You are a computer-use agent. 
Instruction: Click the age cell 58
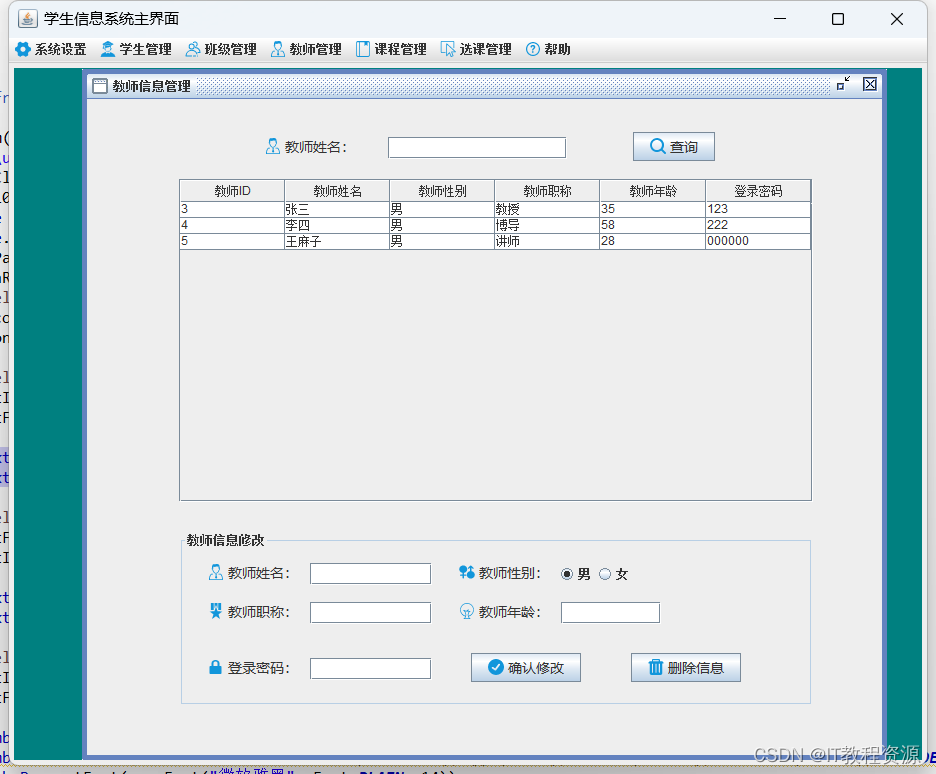(653, 225)
